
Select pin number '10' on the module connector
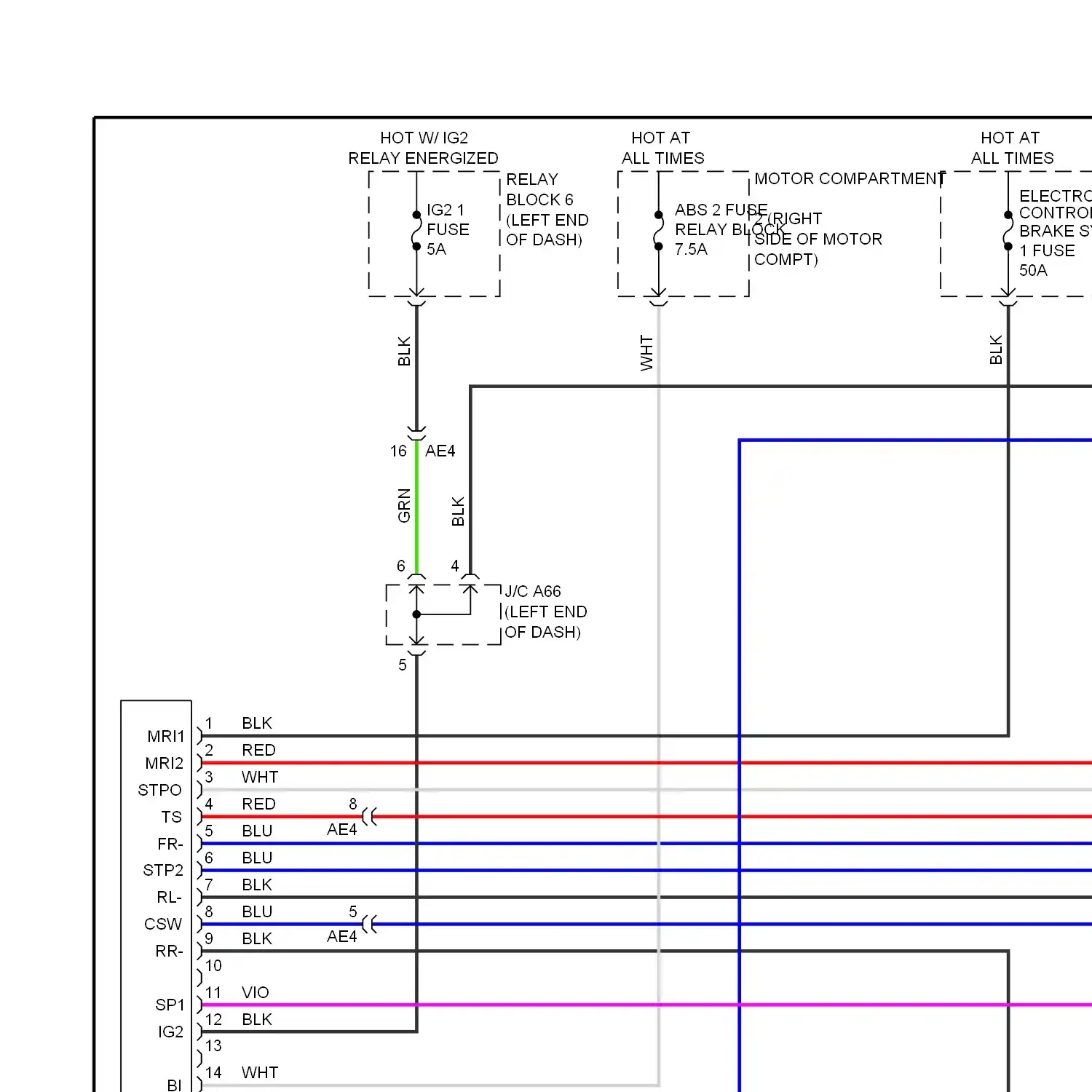[x=213, y=966]
